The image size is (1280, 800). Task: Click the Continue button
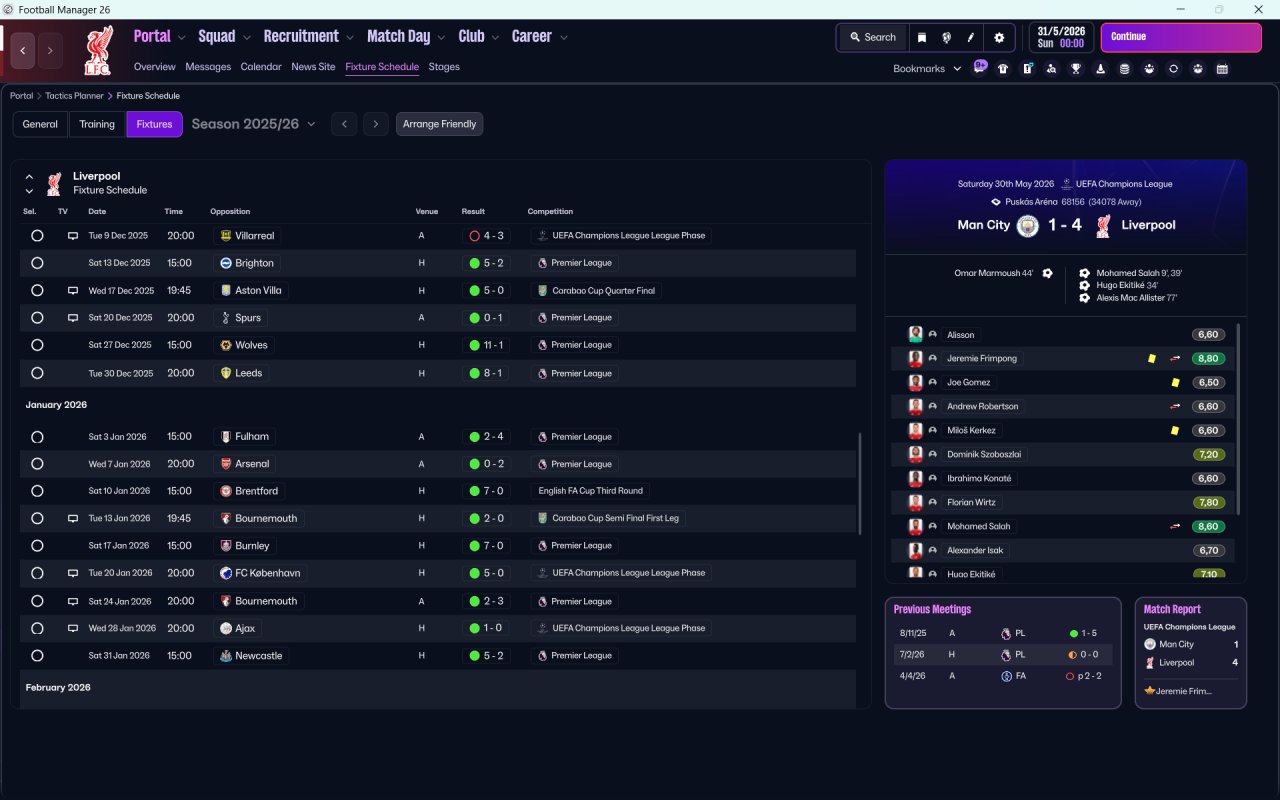coord(1181,37)
